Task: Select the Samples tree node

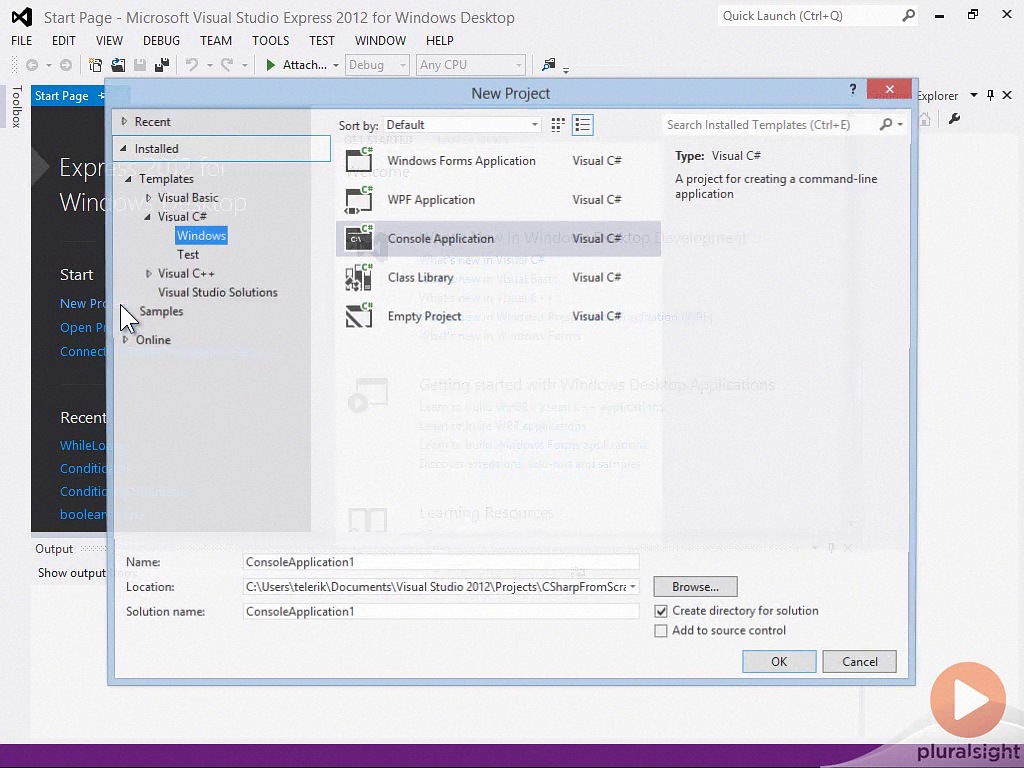Action: pyautogui.click(x=161, y=312)
